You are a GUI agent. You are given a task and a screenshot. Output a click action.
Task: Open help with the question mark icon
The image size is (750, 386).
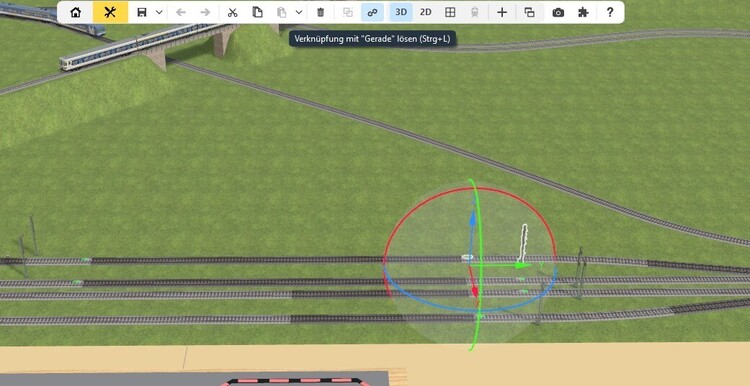[x=610, y=12]
